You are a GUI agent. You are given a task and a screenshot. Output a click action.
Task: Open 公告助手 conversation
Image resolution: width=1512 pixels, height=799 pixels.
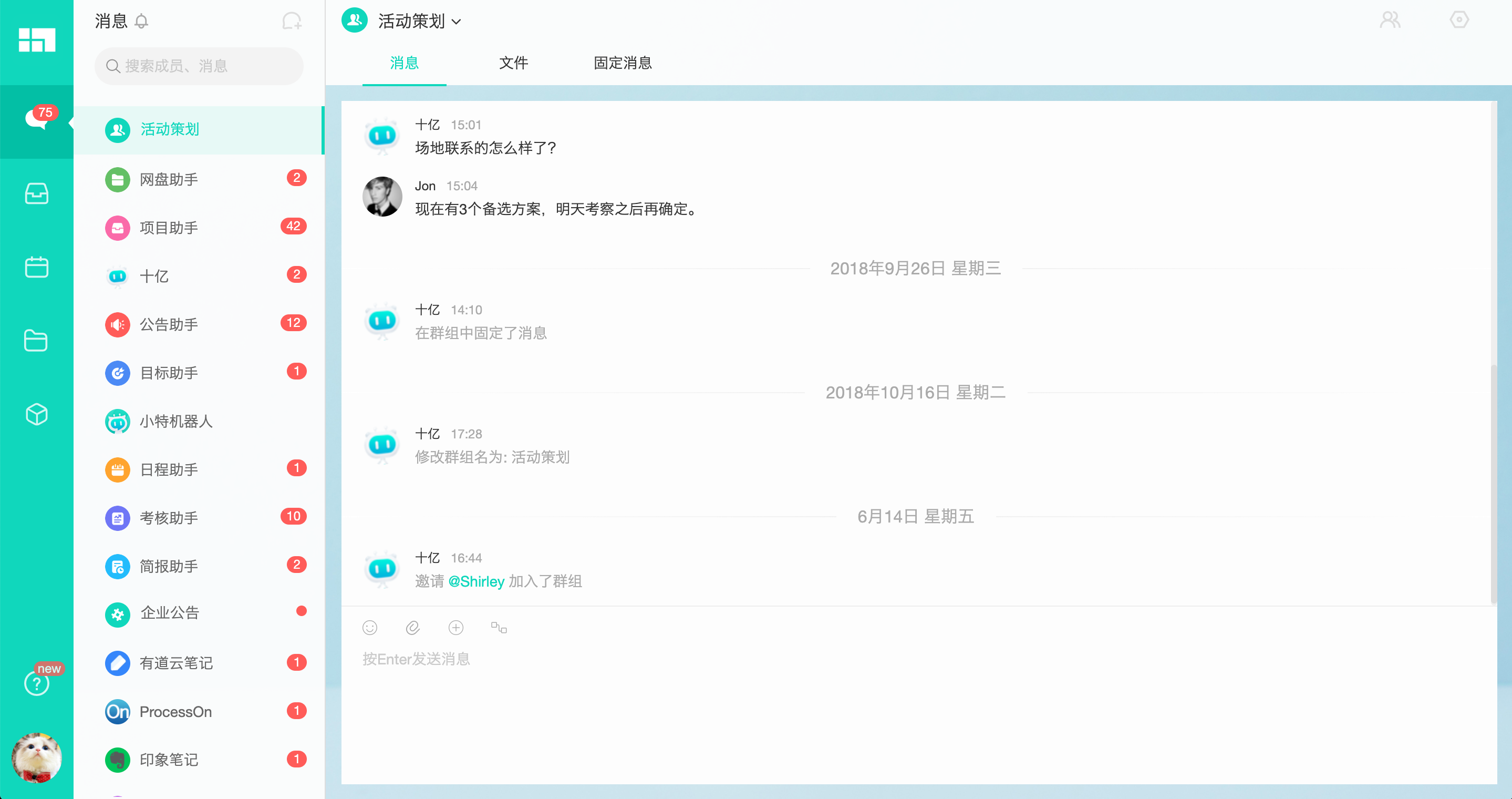click(x=199, y=324)
